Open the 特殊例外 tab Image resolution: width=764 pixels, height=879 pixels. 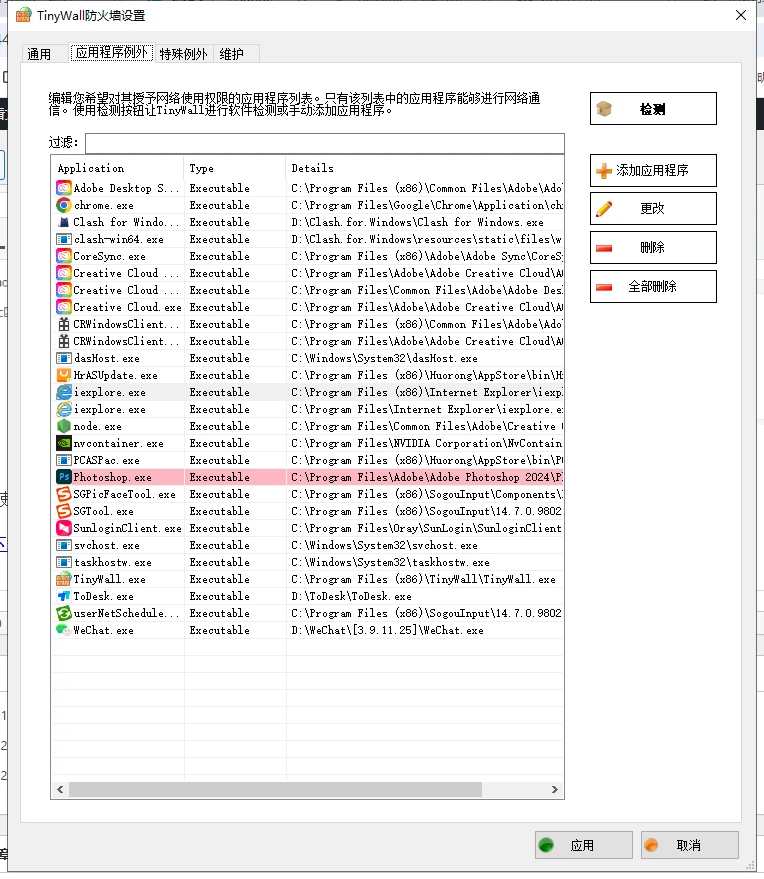click(x=183, y=54)
